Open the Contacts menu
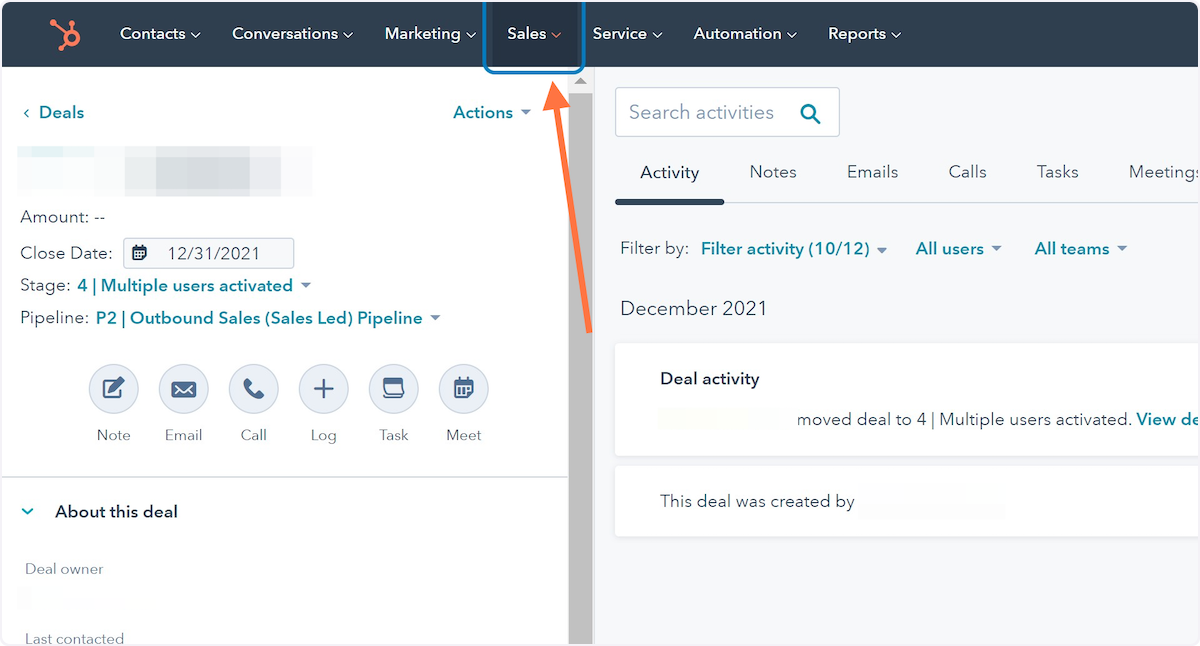 [x=160, y=34]
